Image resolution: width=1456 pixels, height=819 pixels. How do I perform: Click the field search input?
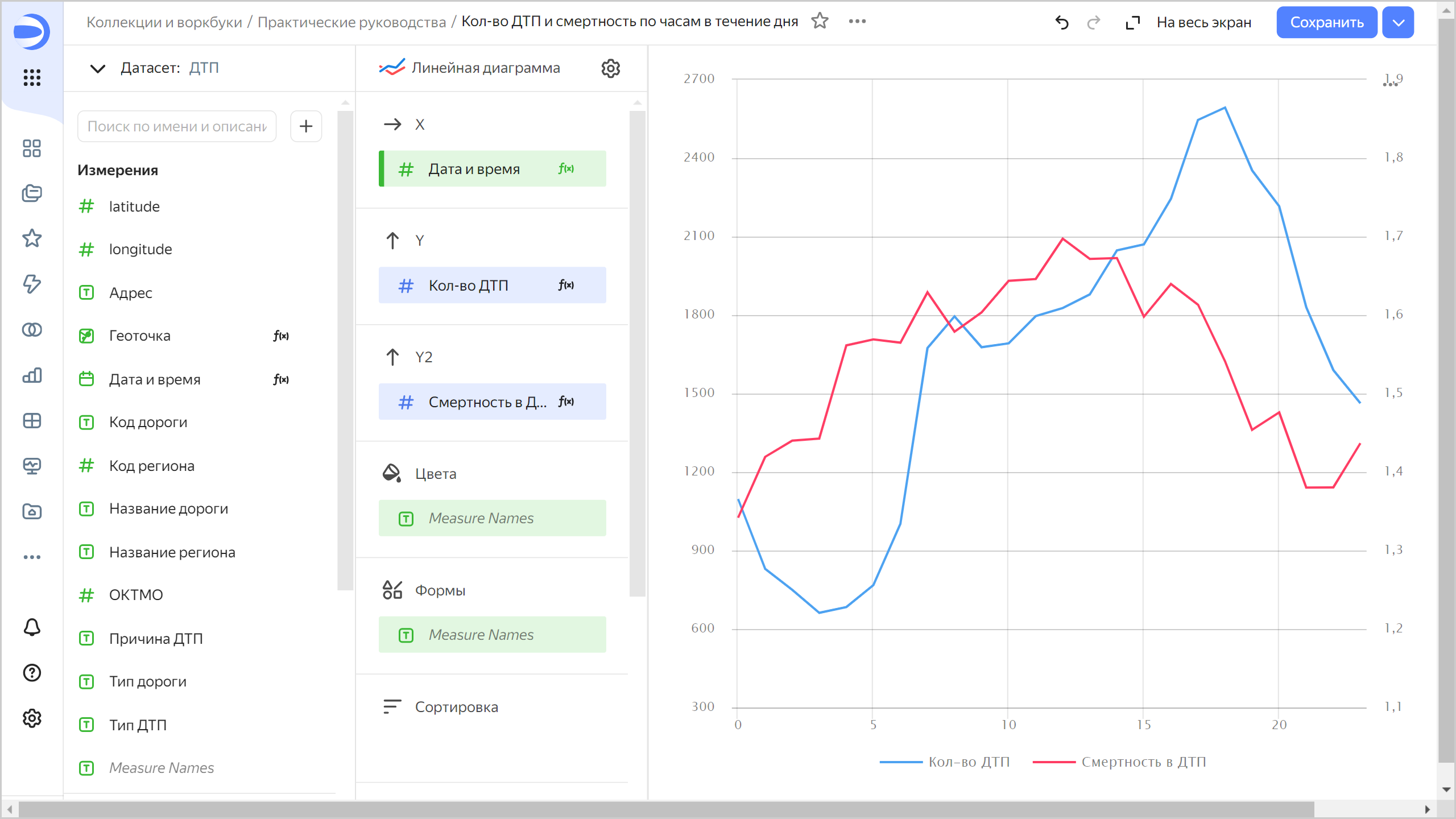pos(177,126)
